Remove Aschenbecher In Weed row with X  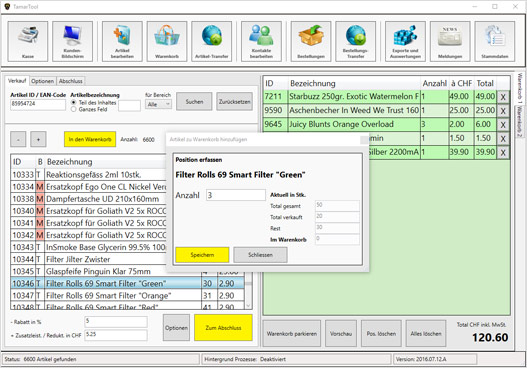tap(503, 111)
